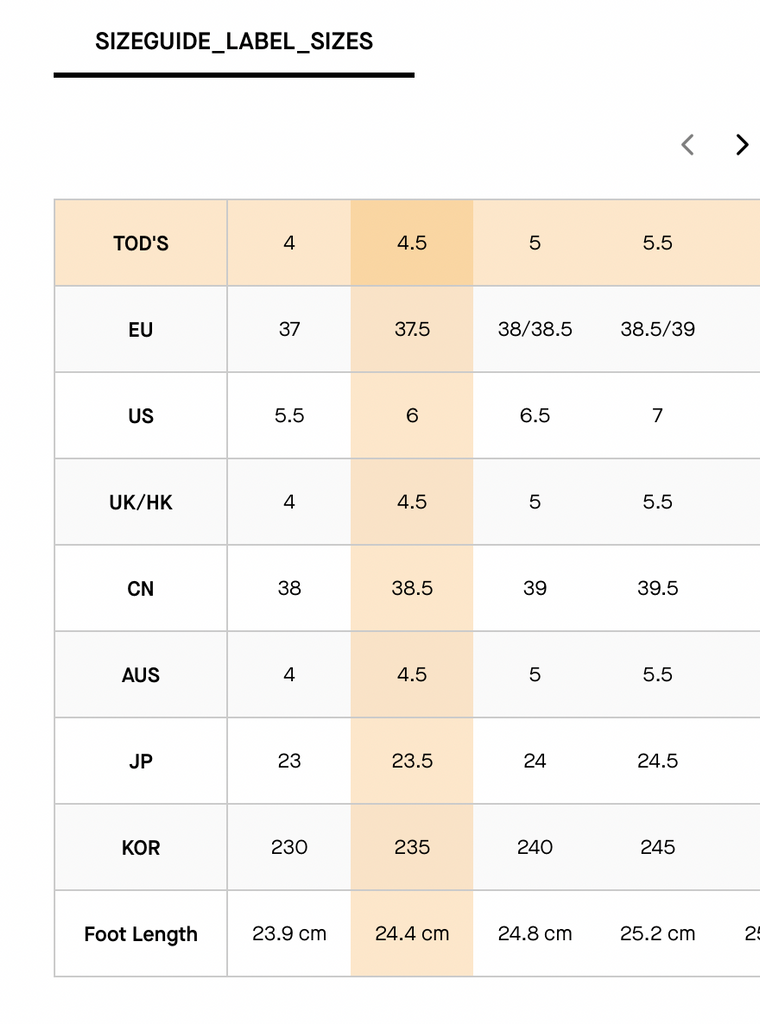The width and height of the screenshot is (760, 1024).
Task: Click the 24.4 cm foot length cell
Action: coord(412,933)
